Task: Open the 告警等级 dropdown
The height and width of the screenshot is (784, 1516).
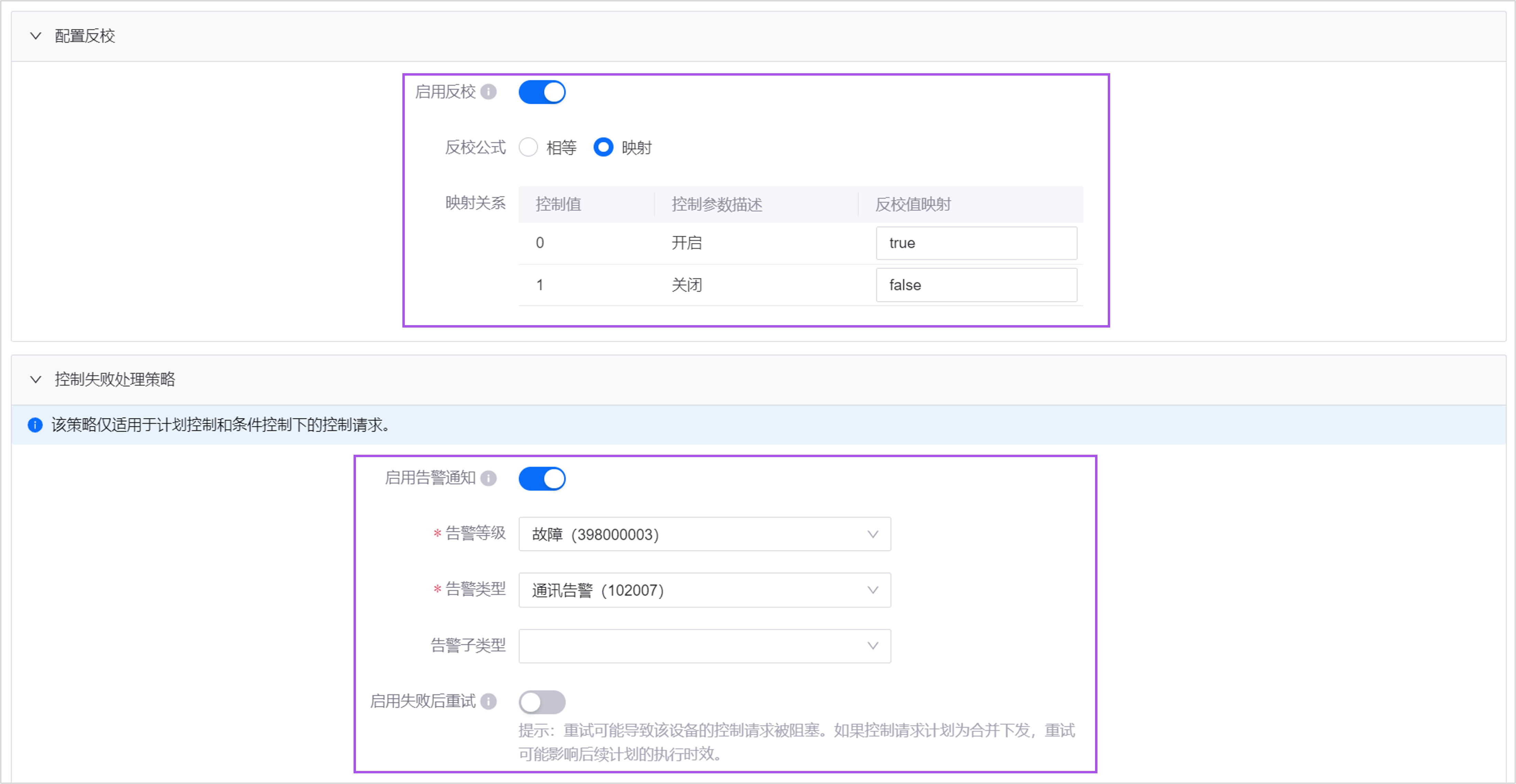Action: pos(704,534)
